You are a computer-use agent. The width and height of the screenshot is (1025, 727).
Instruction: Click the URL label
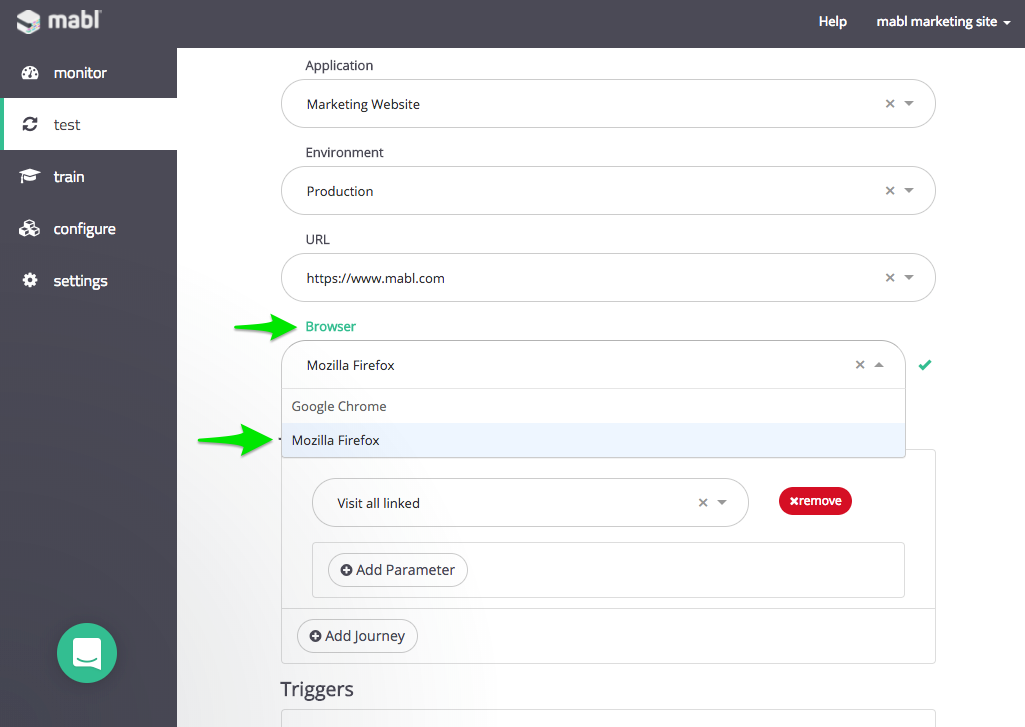tap(317, 239)
